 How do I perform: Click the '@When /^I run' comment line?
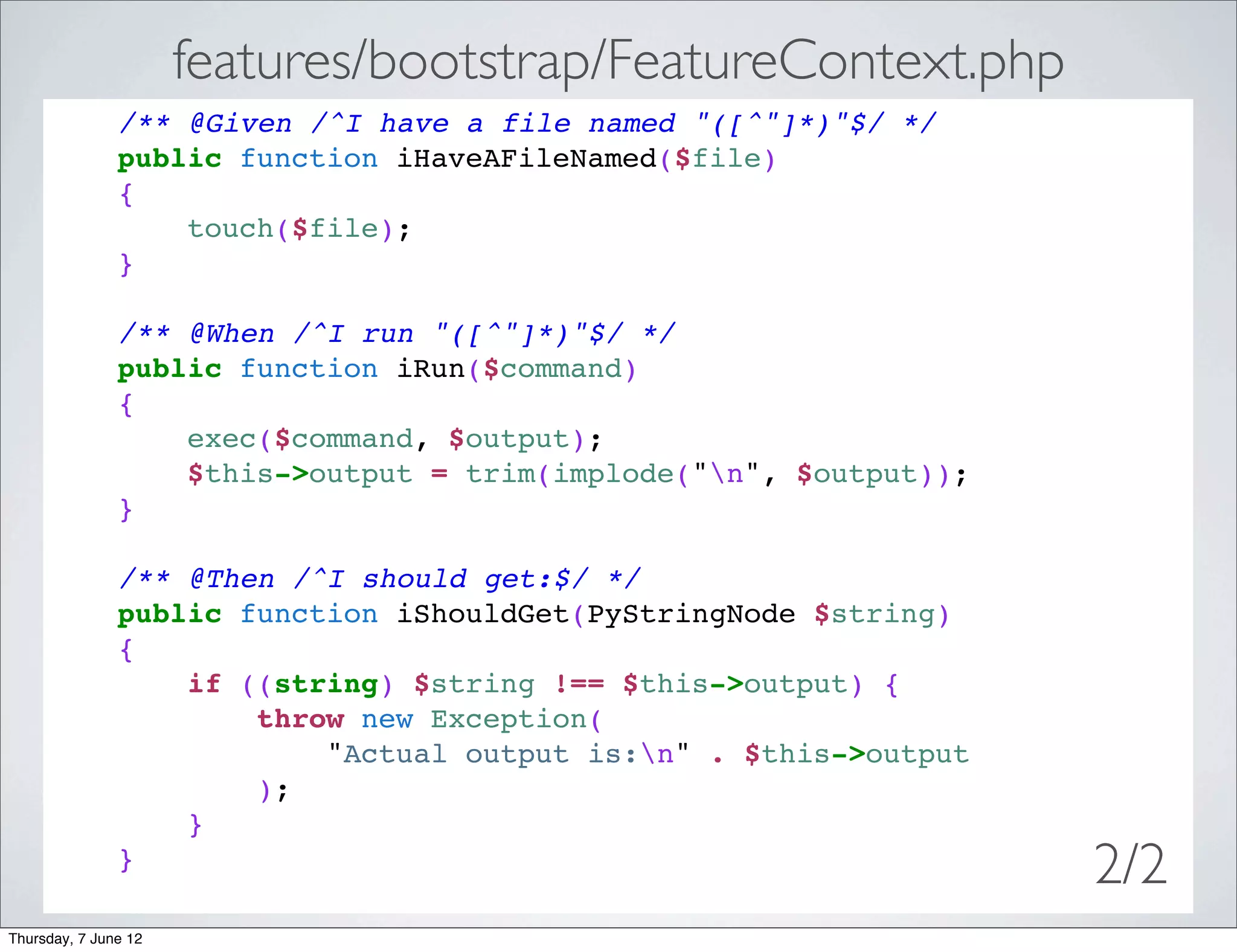(x=397, y=333)
